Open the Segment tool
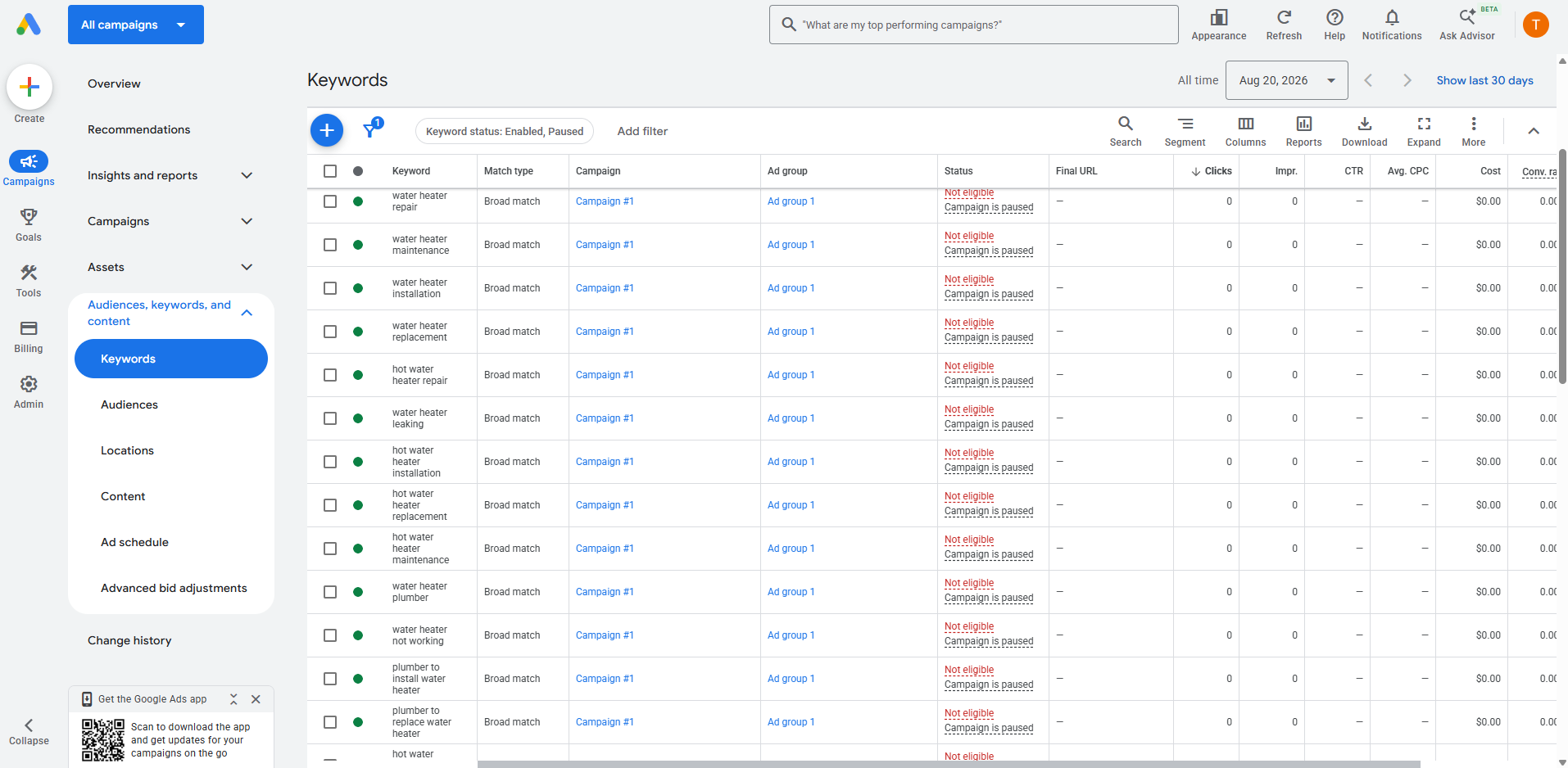Image resolution: width=1568 pixels, height=768 pixels. tap(1185, 131)
